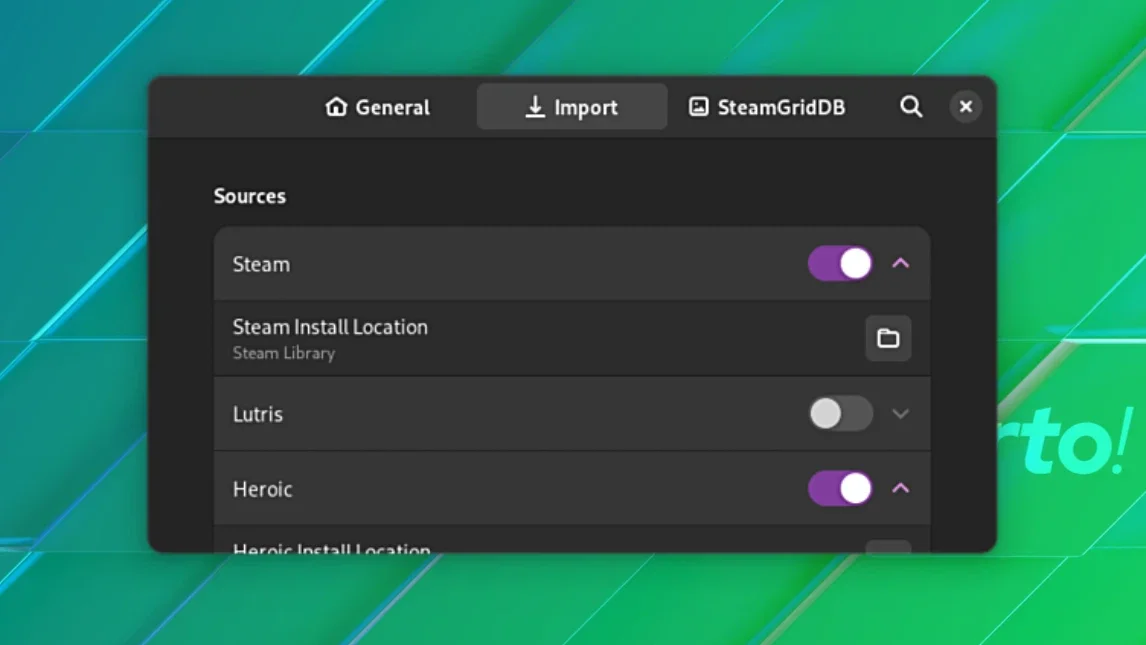Click the Lutris row label
The image size is (1146, 645).
pyautogui.click(x=257, y=414)
